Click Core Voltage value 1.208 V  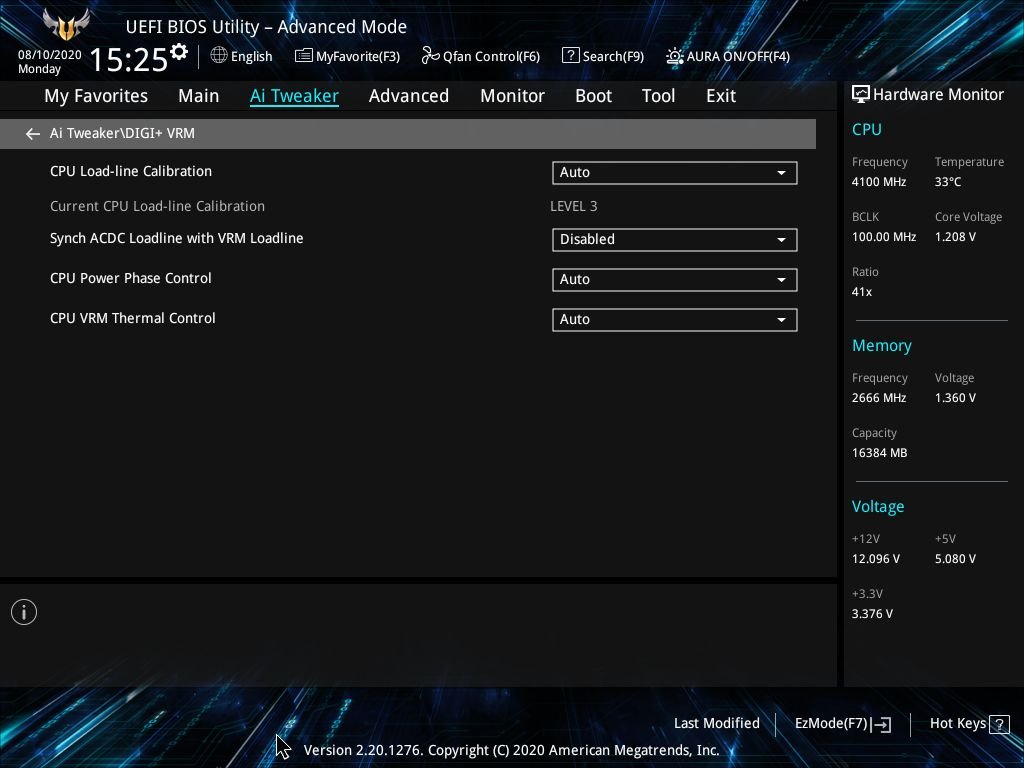click(955, 237)
